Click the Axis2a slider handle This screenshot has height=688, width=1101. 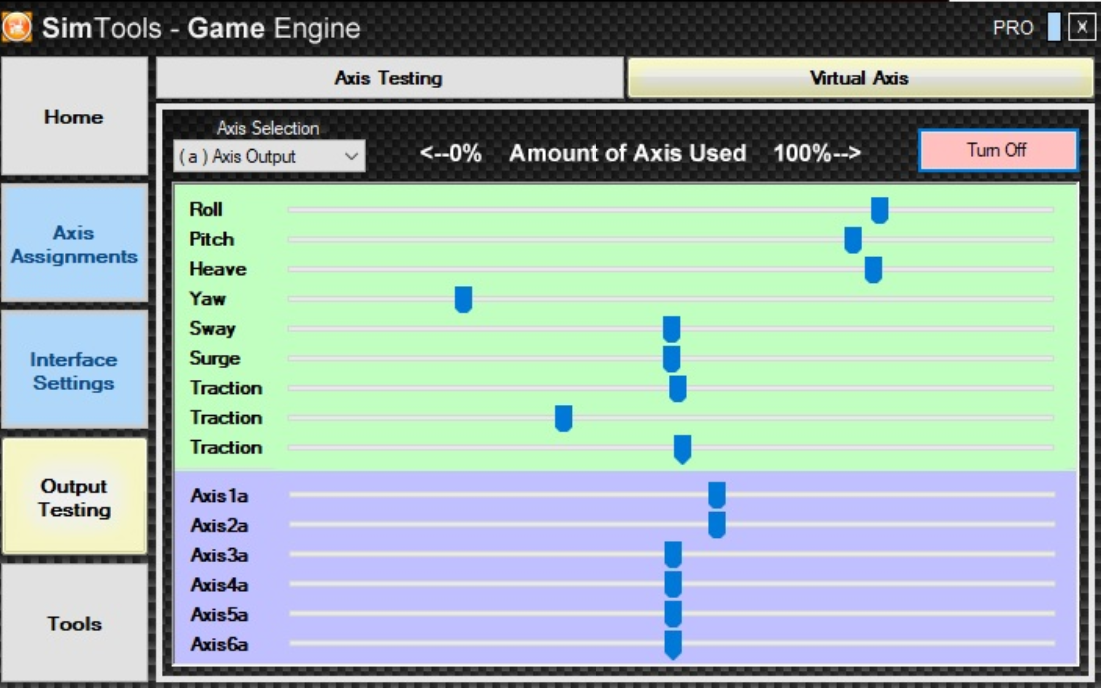716,524
